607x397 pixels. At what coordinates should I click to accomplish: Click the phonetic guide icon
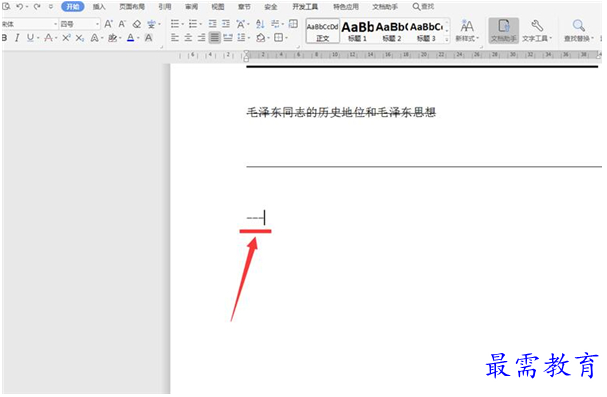pos(151,24)
